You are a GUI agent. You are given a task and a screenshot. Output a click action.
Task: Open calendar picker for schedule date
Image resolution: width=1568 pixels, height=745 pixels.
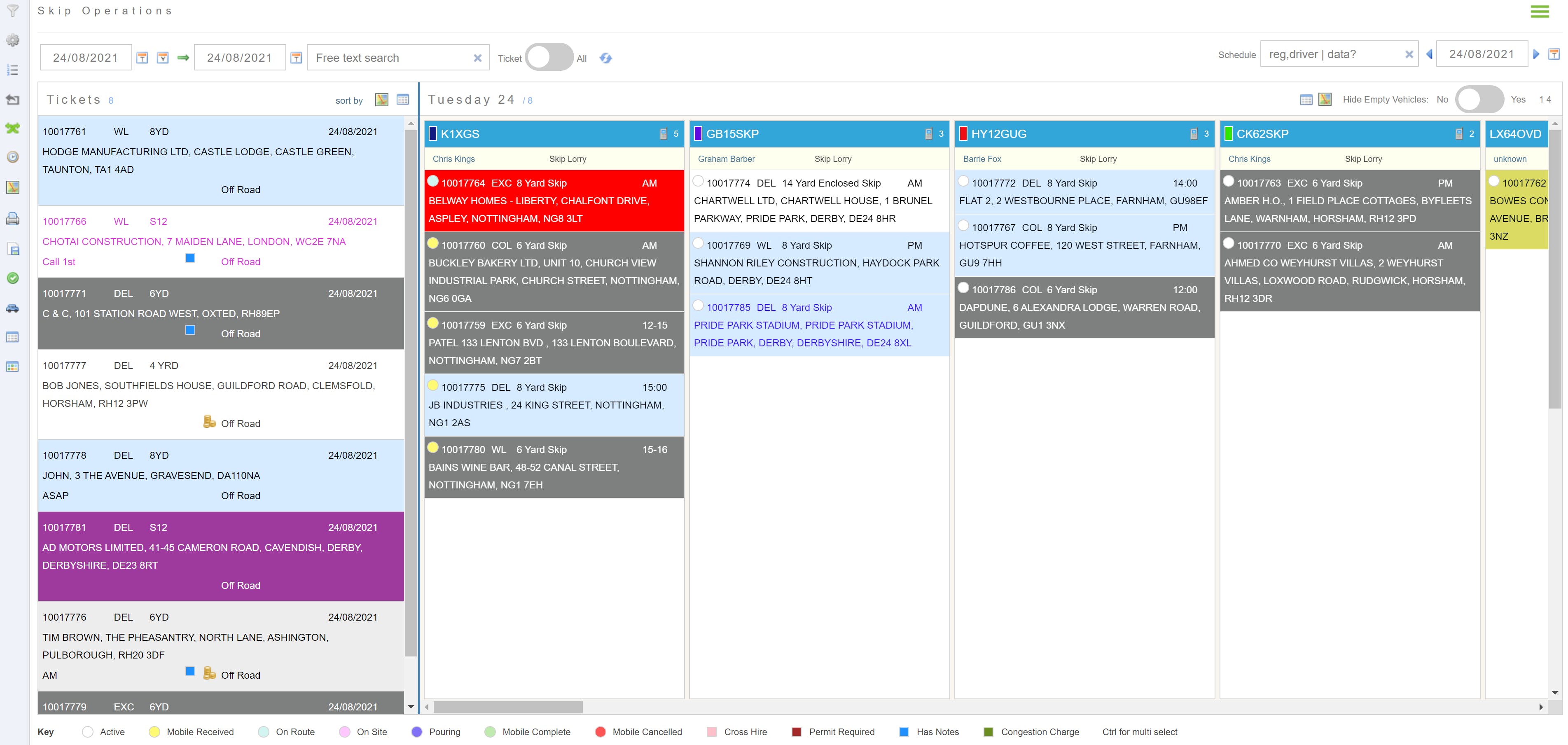(1554, 54)
